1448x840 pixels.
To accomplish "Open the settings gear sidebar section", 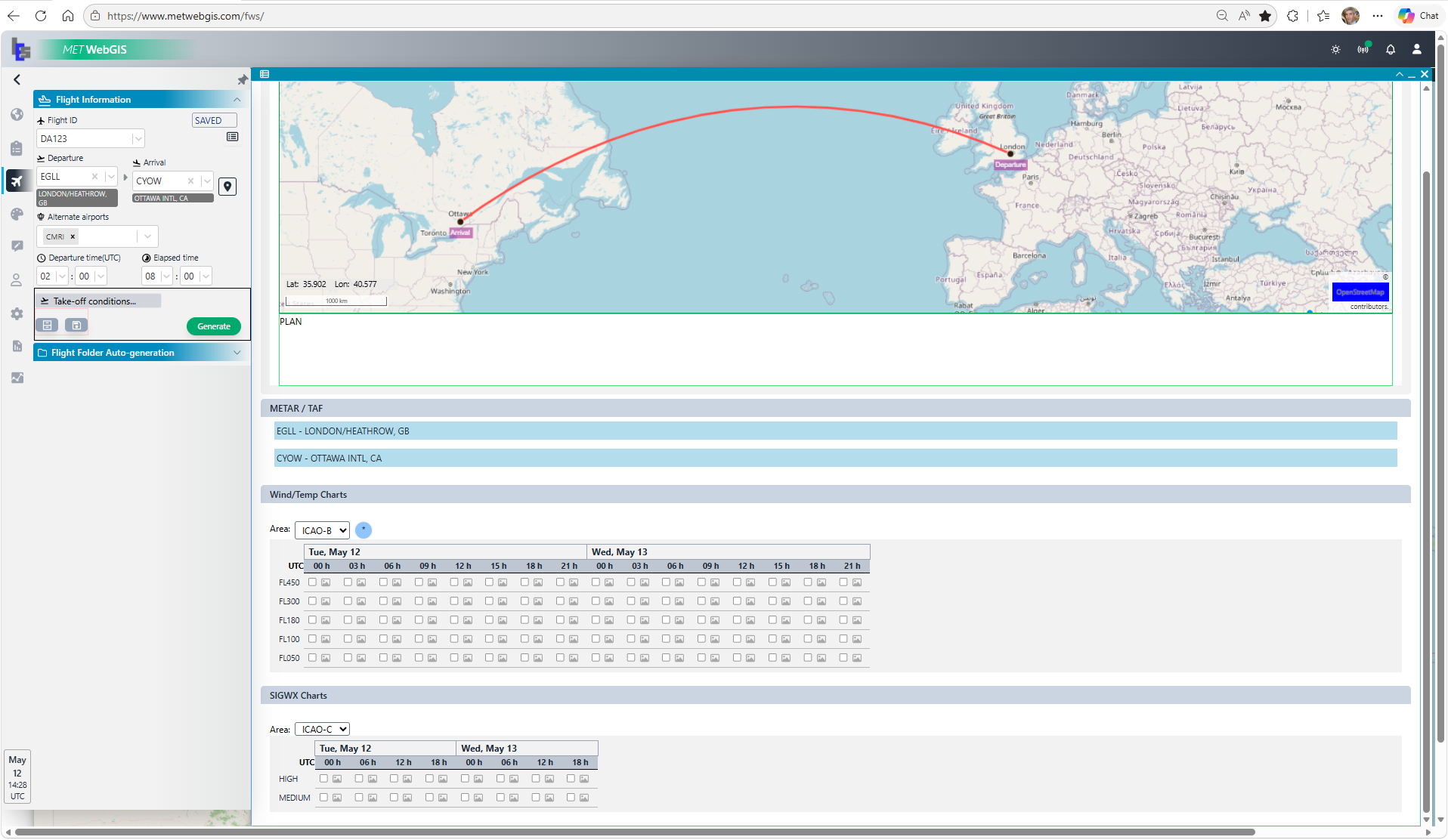I will point(17,313).
